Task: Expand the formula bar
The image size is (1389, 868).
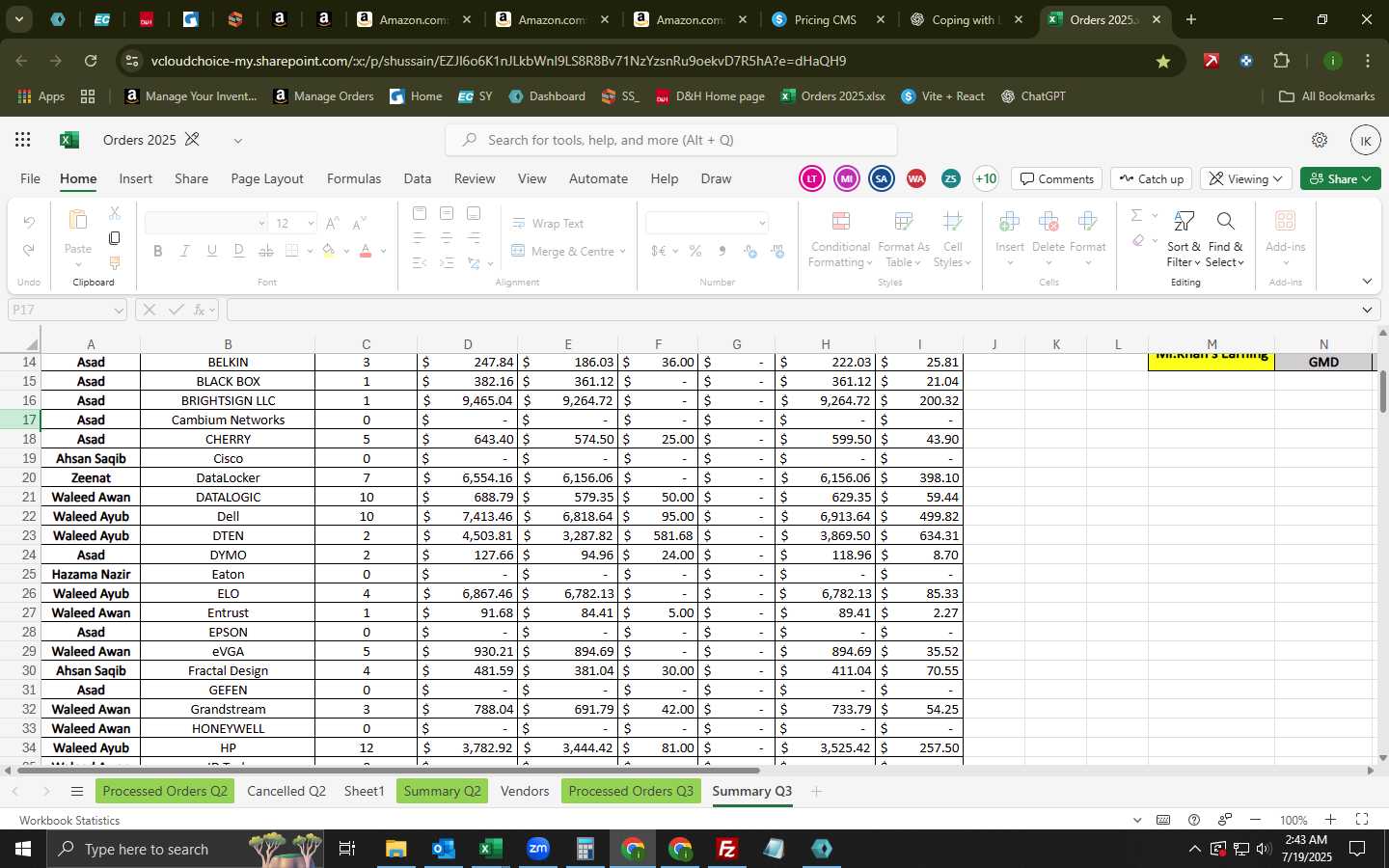Action: coord(1367,310)
